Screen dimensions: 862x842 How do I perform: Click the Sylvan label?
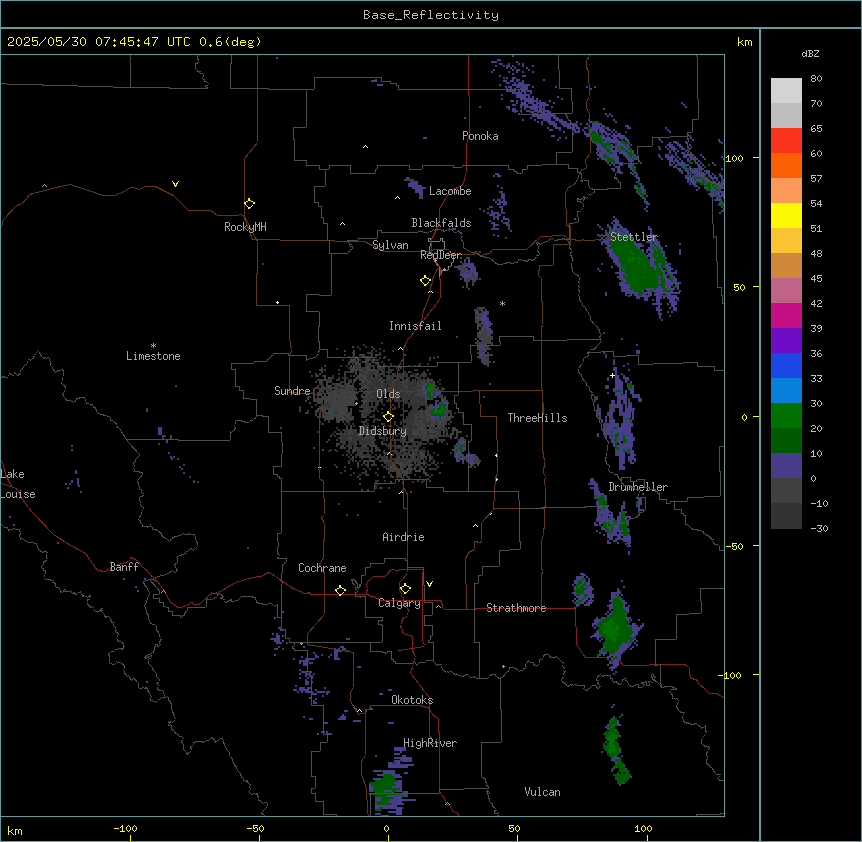pyautogui.click(x=390, y=245)
